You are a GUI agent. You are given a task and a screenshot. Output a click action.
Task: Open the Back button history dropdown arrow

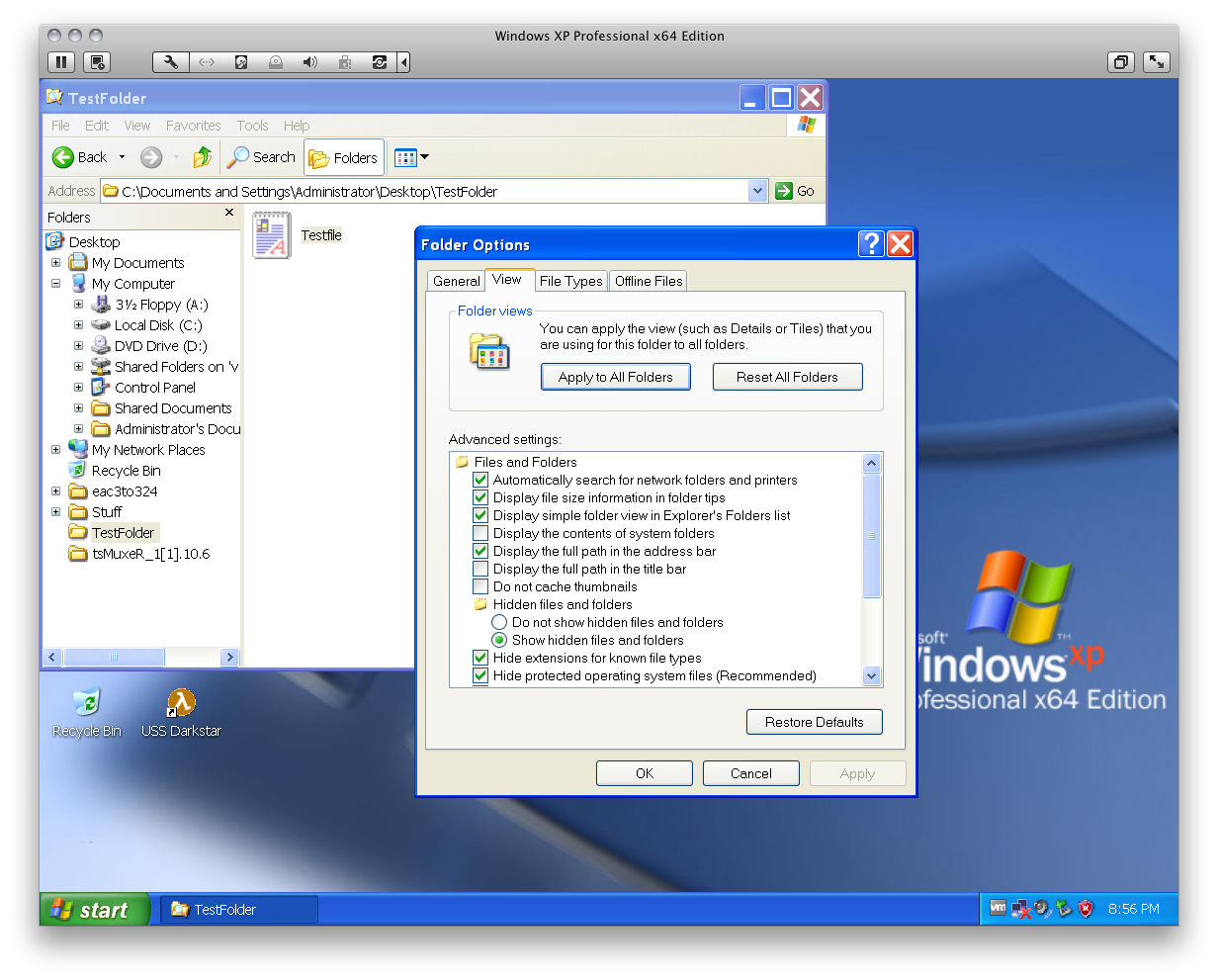click(x=122, y=157)
